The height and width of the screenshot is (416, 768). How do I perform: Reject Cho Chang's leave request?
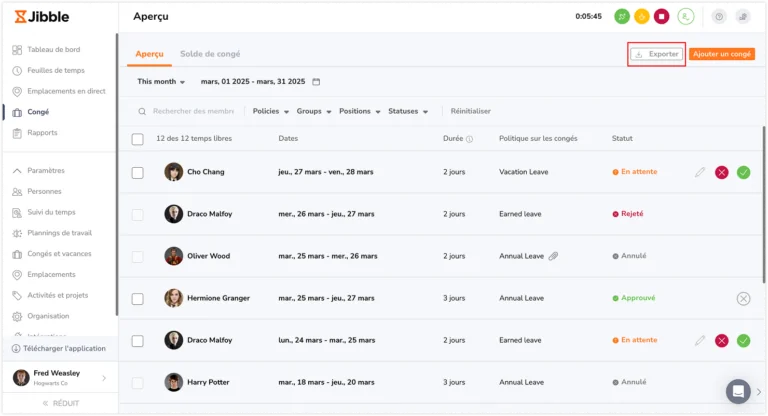pyautogui.click(x=721, y=172)
